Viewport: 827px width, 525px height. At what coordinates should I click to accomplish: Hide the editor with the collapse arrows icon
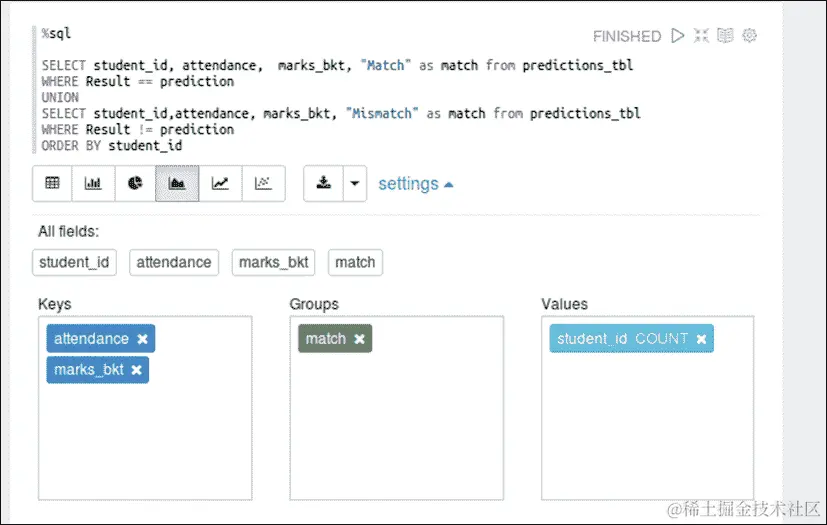pyautogui.click(x=701, y=36)
